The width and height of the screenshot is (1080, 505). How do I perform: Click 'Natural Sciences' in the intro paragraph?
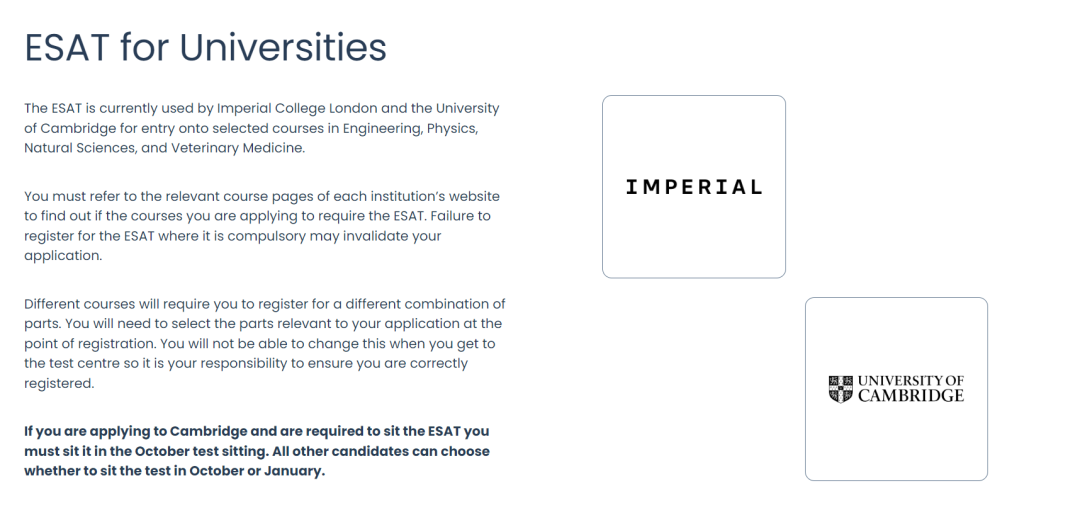pyautogui.click(x=80, y=148)
